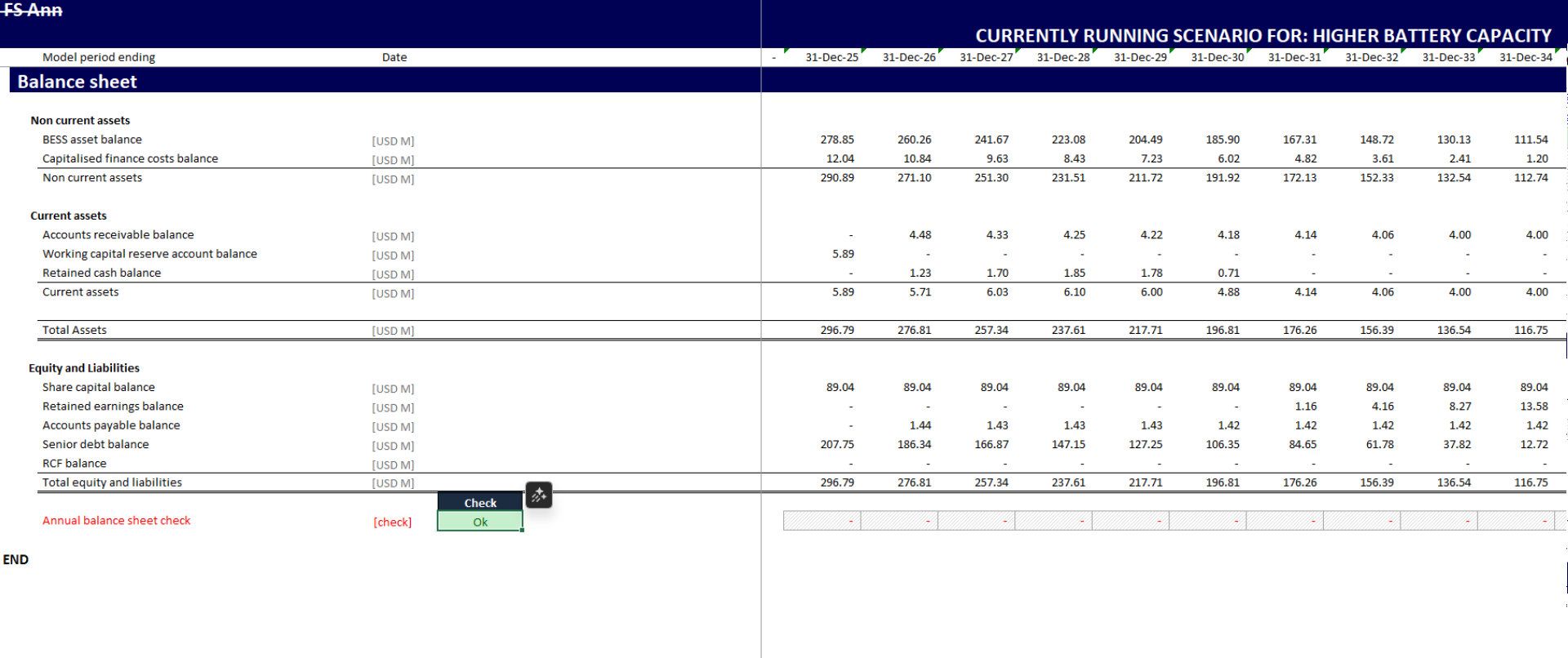
Task: Select the Model period ending label
Action: pos(99,57)
